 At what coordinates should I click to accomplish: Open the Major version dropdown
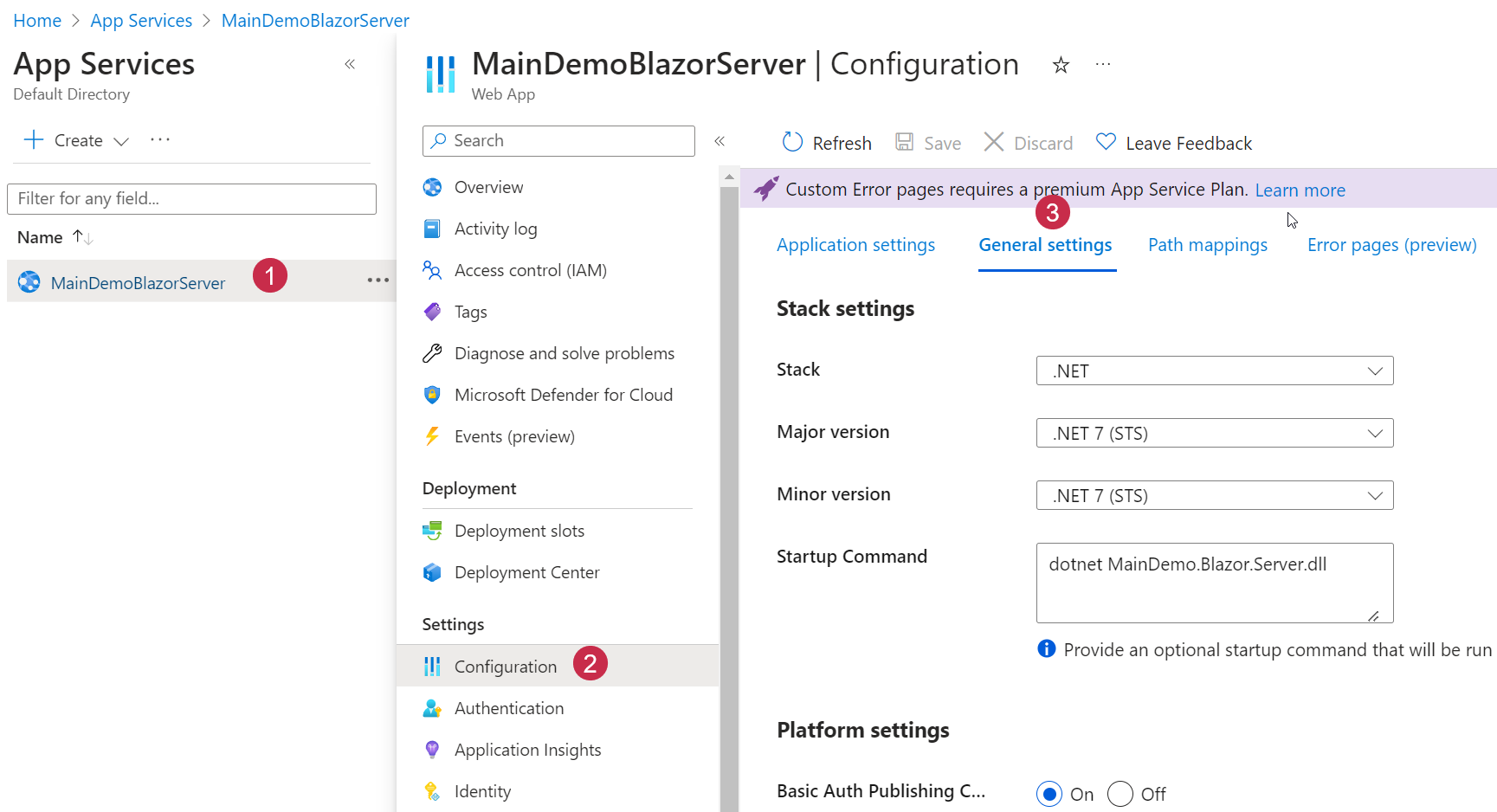[x=1215, y=433]
